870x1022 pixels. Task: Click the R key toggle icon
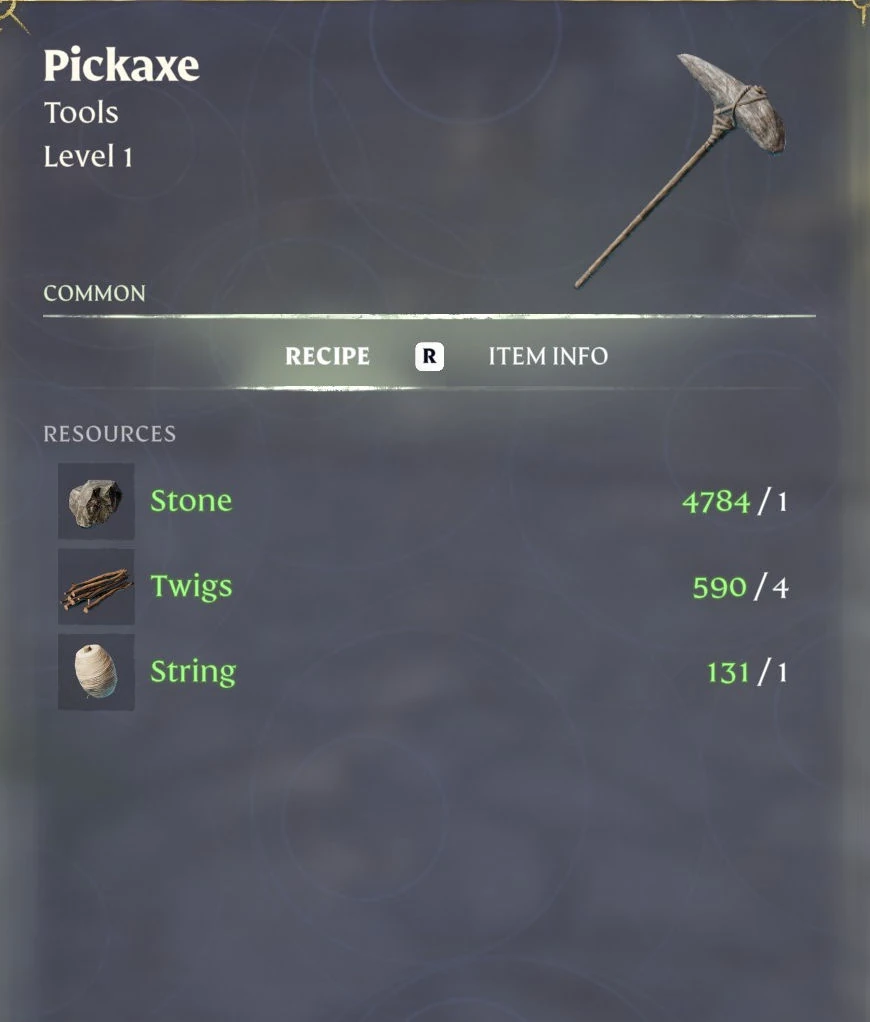(x=429, y=356)
